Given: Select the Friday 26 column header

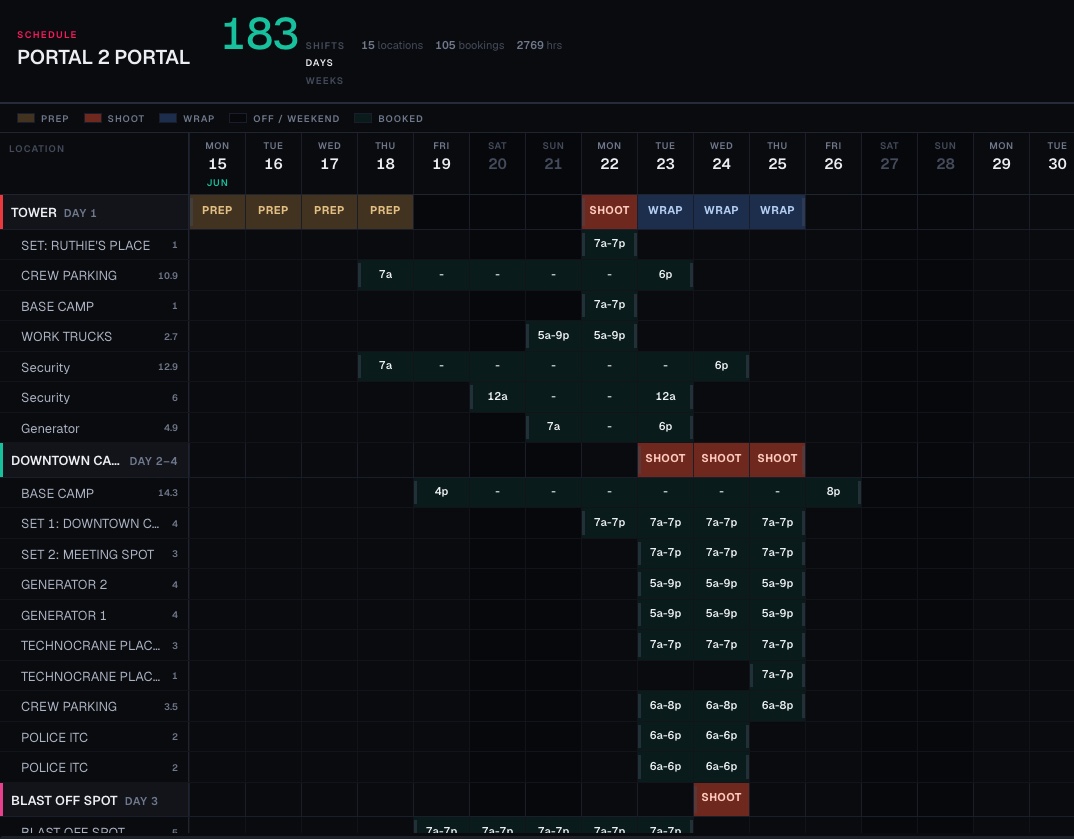Looking at the screenshot, I should point(833,164).
